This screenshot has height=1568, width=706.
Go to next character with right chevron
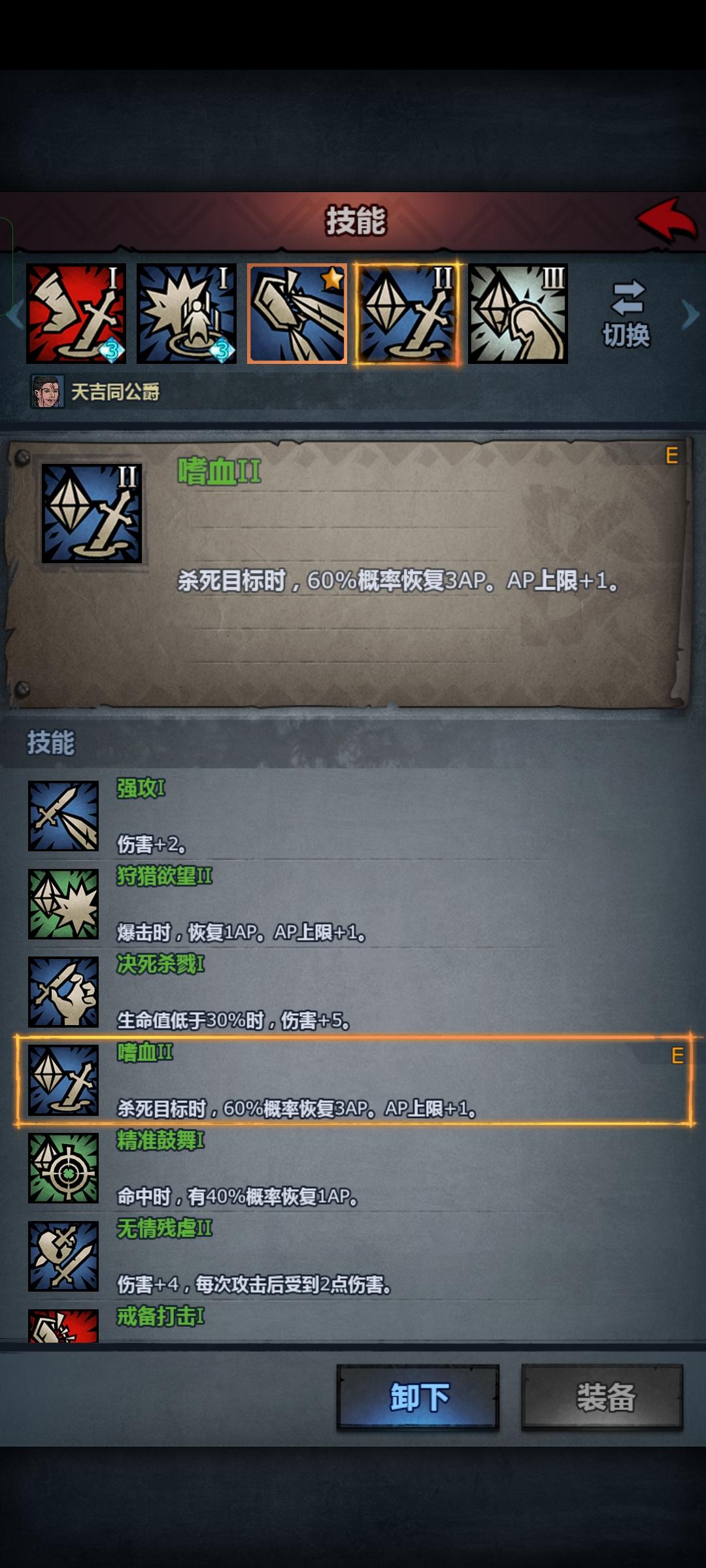(x=690, y=314)
